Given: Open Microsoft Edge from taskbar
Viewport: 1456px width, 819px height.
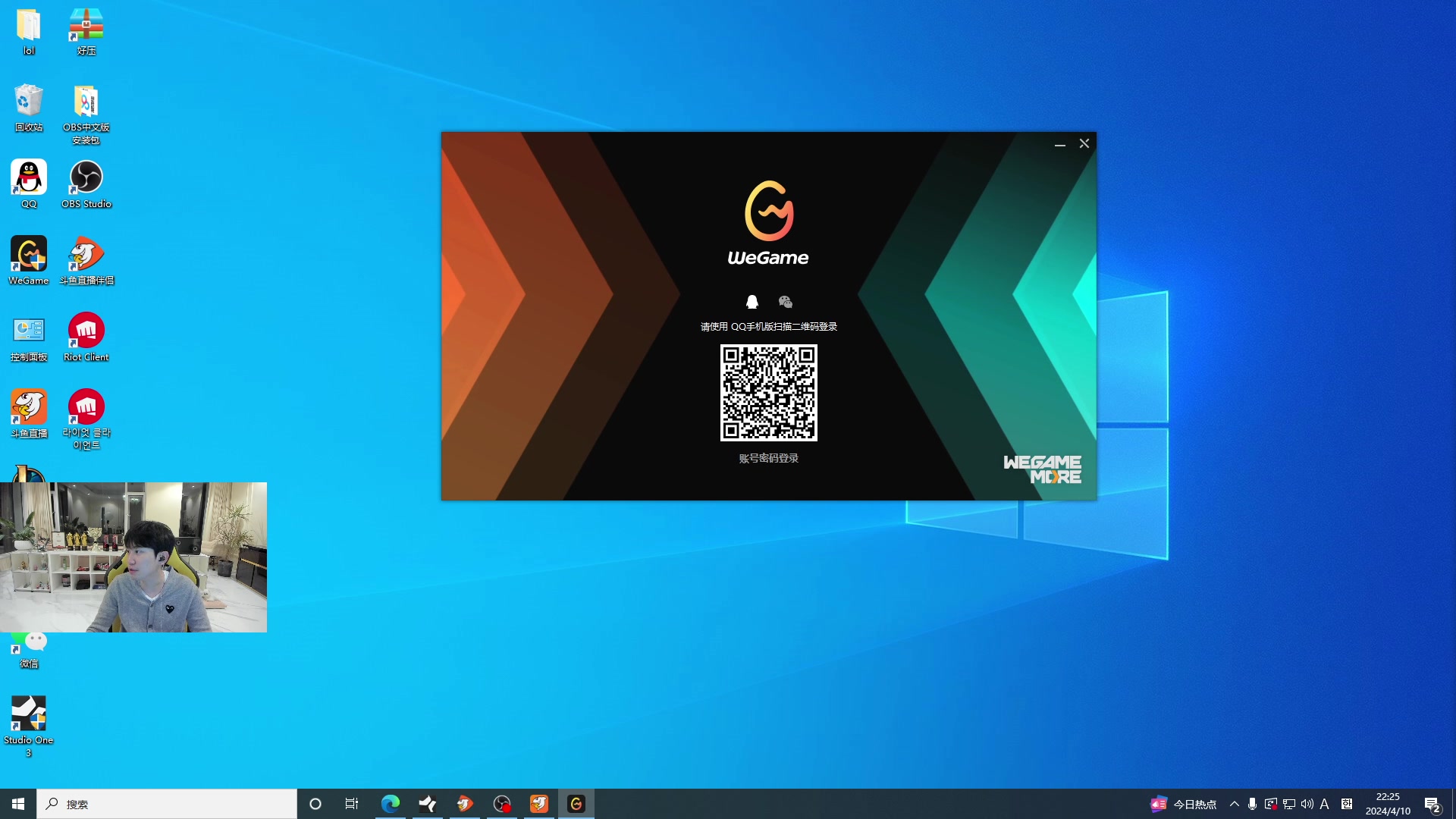Looking at the screenshot, I should 390,804.
